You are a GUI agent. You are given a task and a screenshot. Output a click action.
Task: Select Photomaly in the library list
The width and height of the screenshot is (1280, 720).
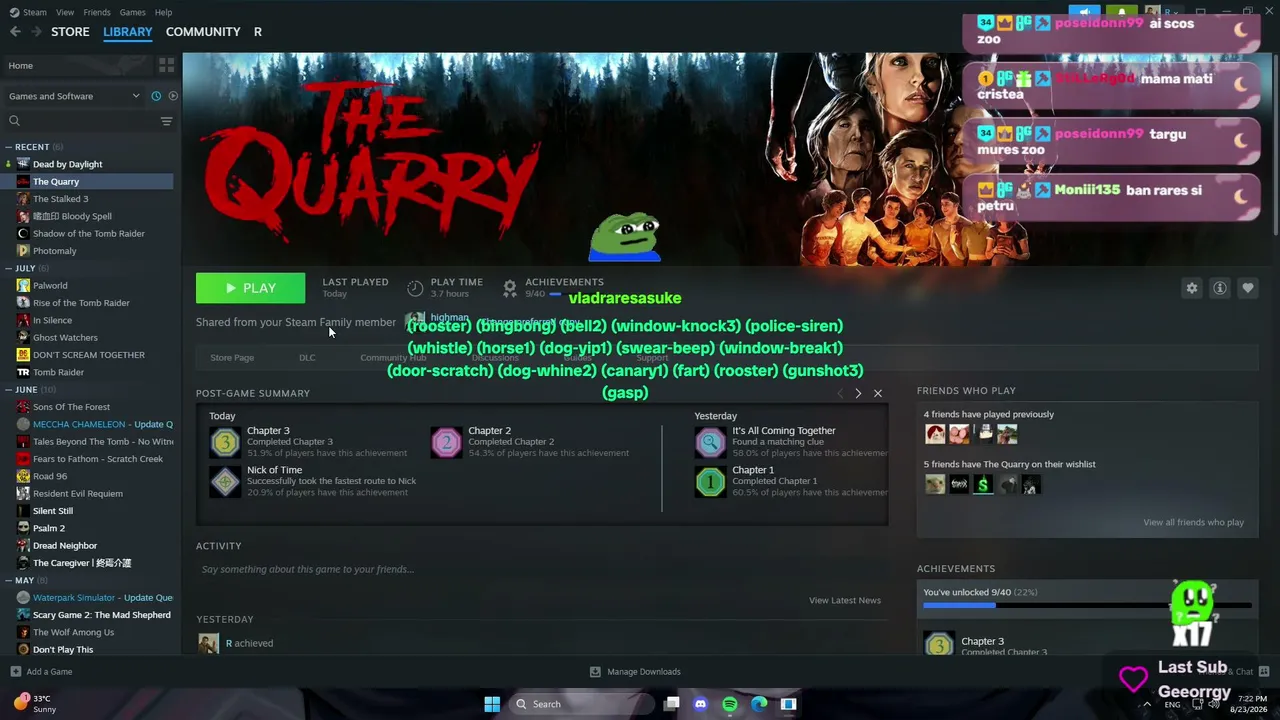tap(55, 251)
